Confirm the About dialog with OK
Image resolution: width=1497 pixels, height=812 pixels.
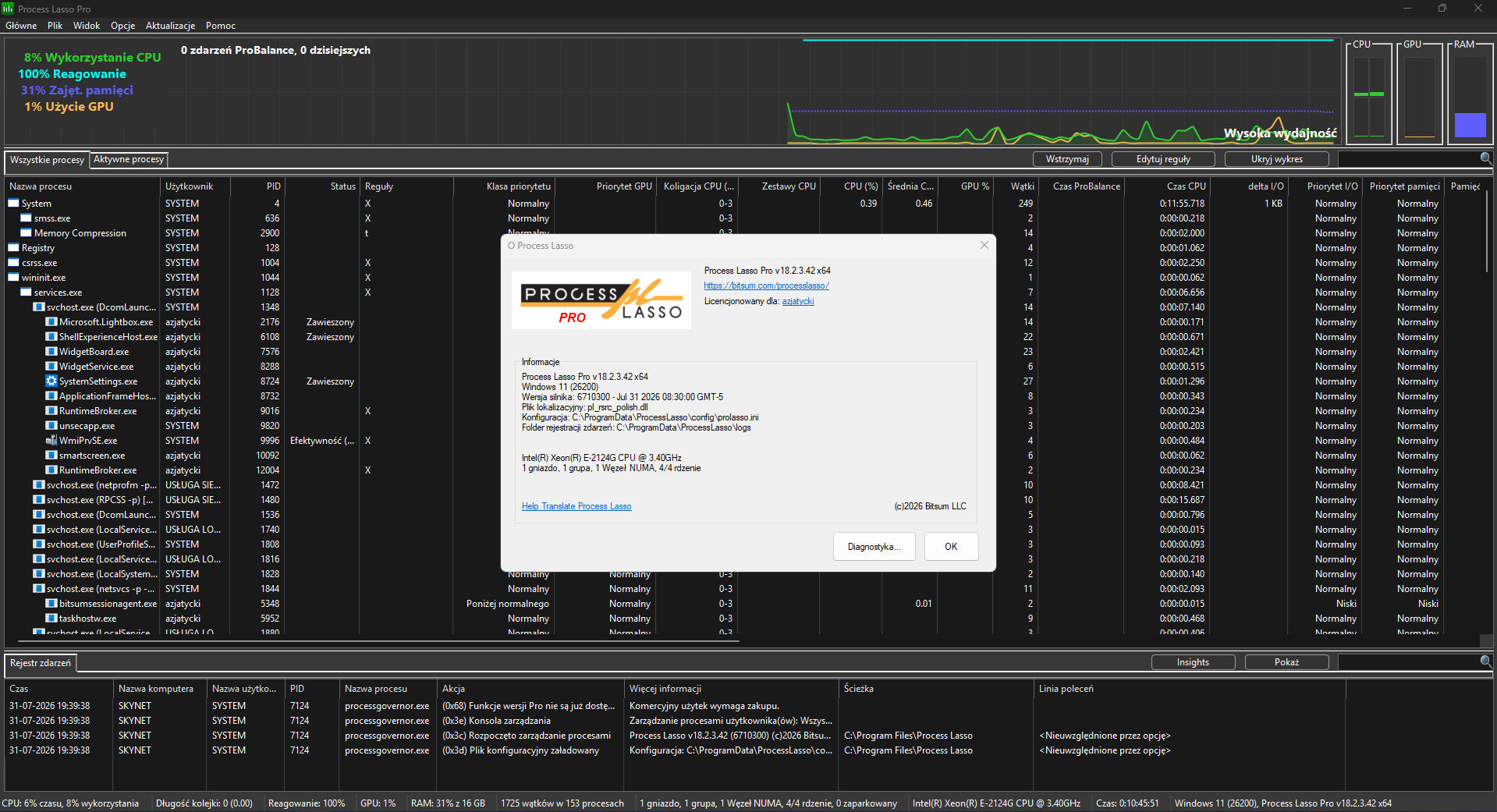[951, 547]
